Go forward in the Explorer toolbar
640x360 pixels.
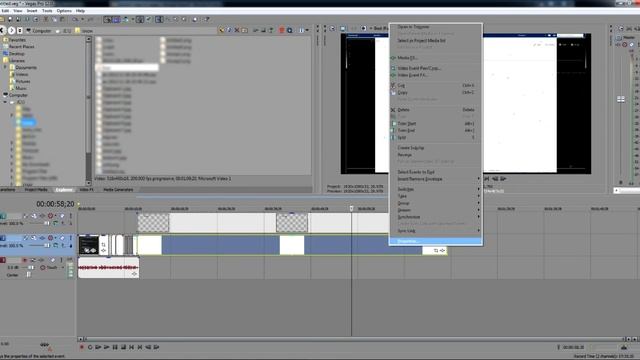click(11, 31)
